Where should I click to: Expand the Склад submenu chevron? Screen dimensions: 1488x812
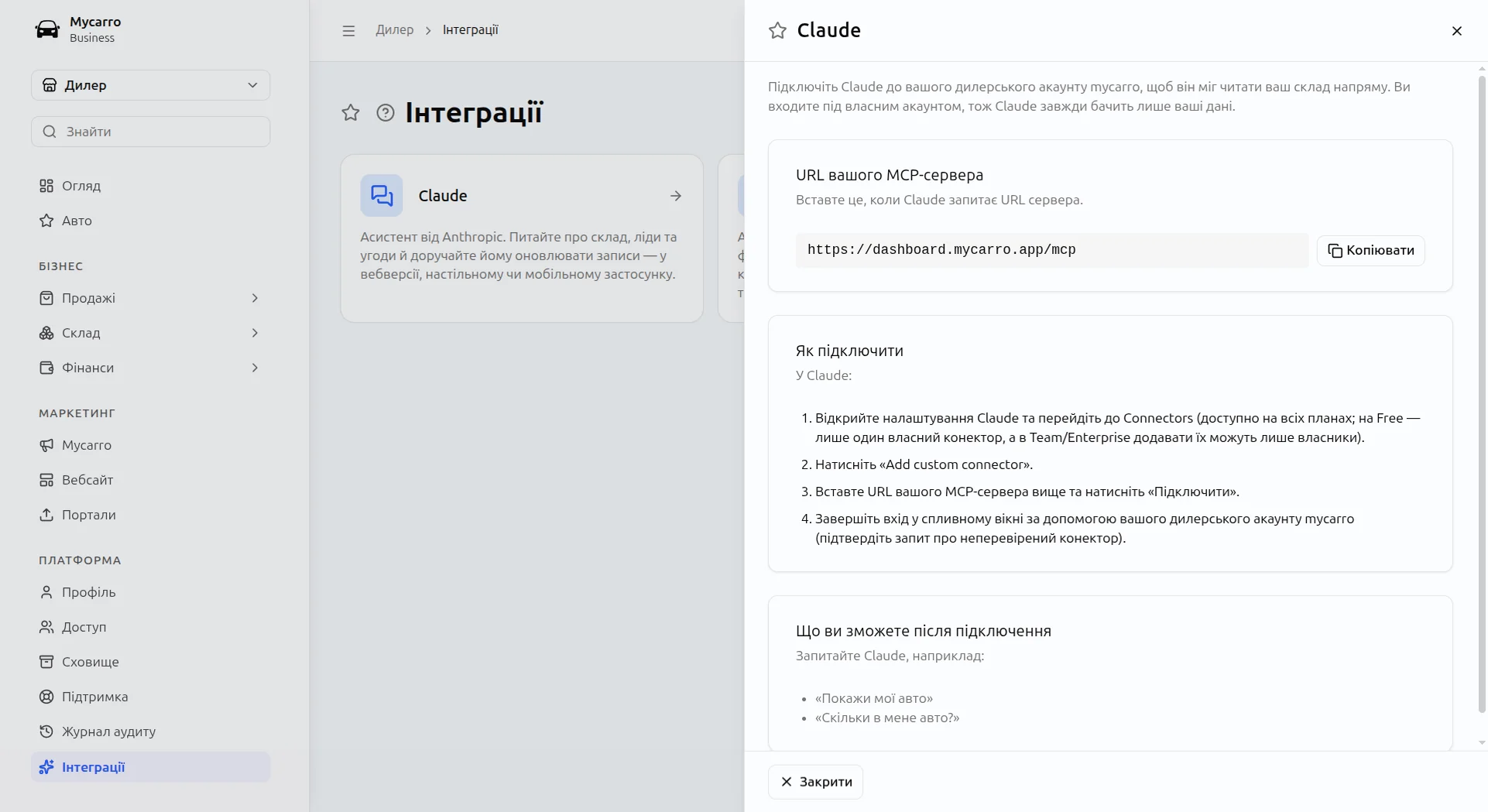(255, 333)
